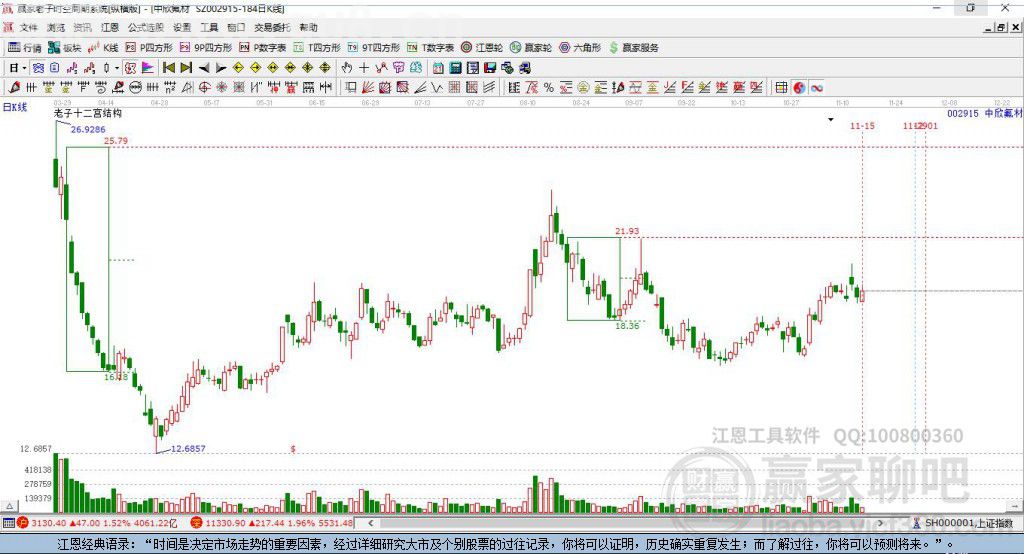Image resolution: width=1024 pixels, height=554 pixels.
Task: Select the zigzag V line tool
Action: [437, 88]
